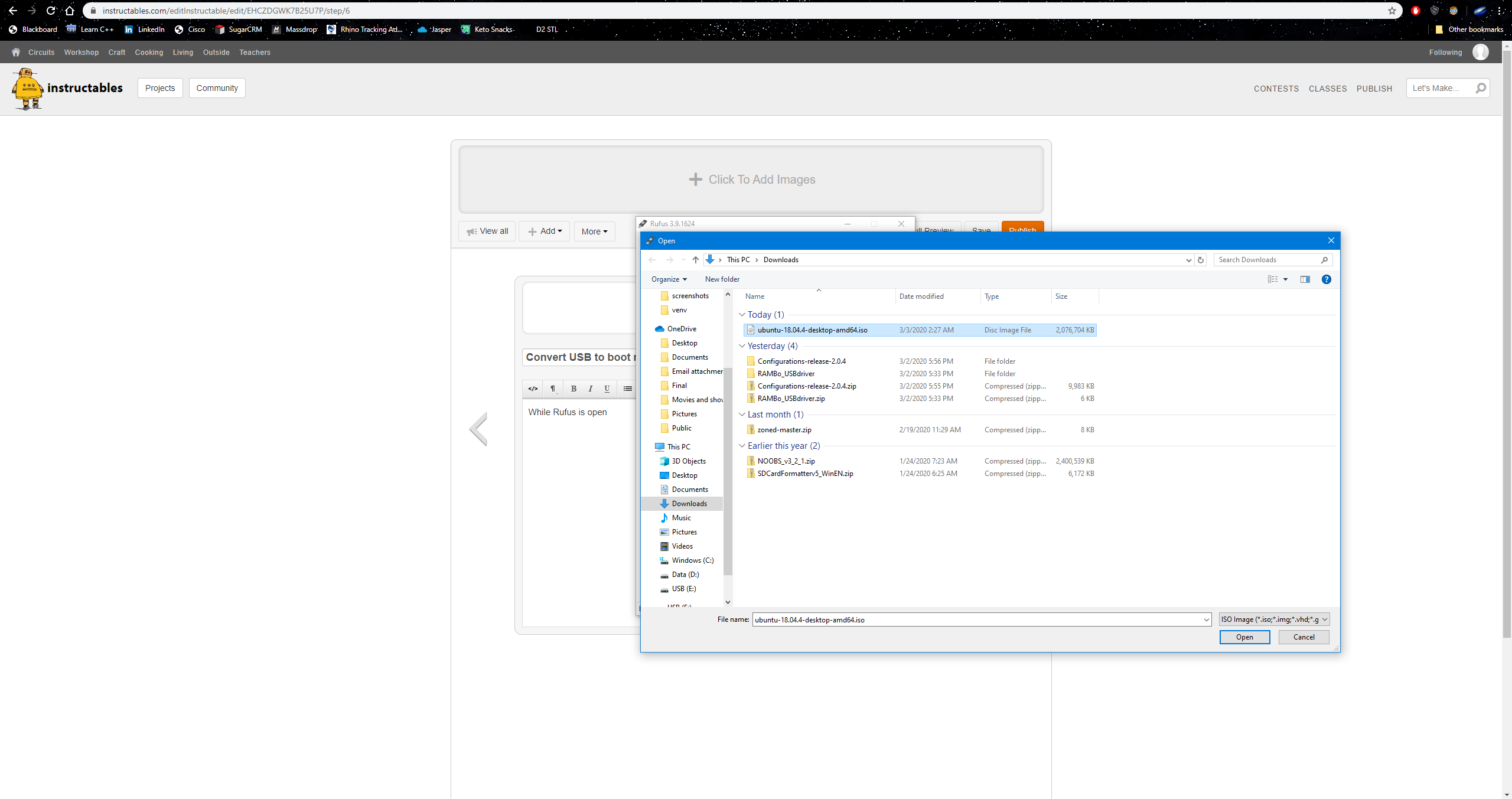Select NOOBS_v3_2_1.zip in file list

[x=786, y=461]
